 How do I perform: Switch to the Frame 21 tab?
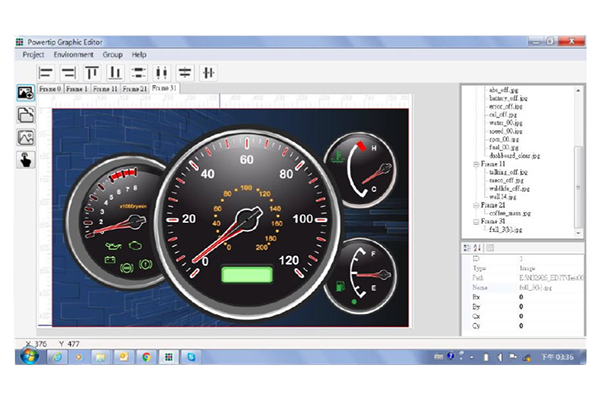135,89
